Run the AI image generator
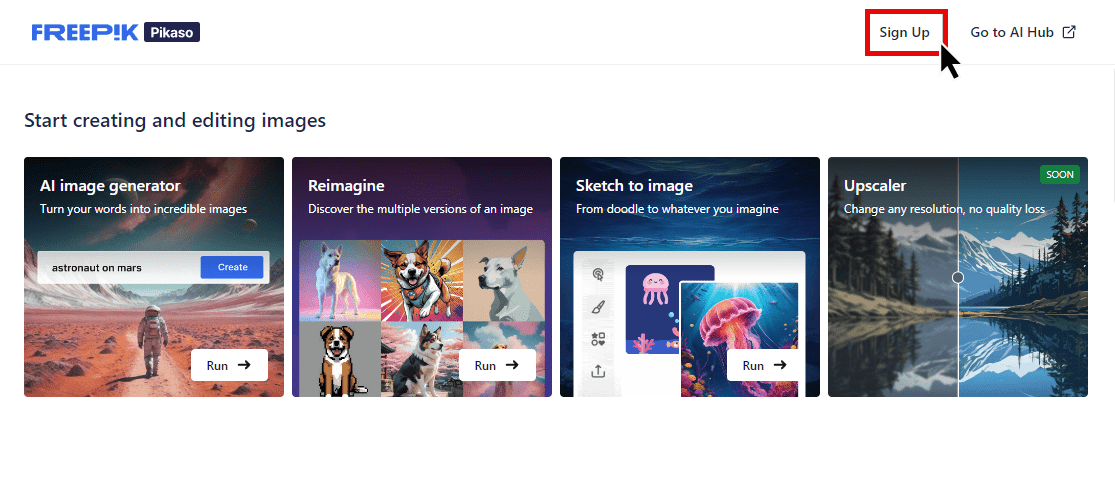 pyautogui.click(x=229, y=365)
